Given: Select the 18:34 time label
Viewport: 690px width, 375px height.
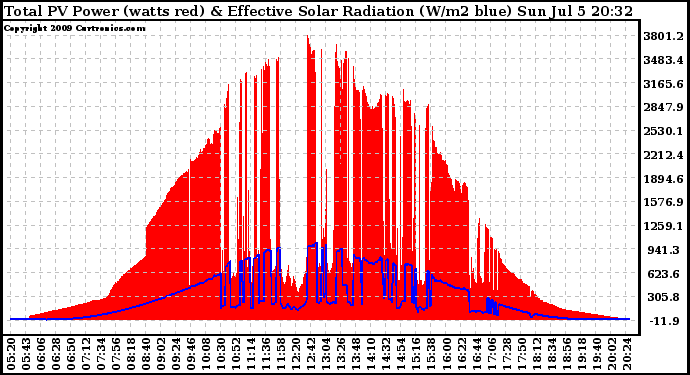Looking at the screenshot, I should [x=551, y=354].
